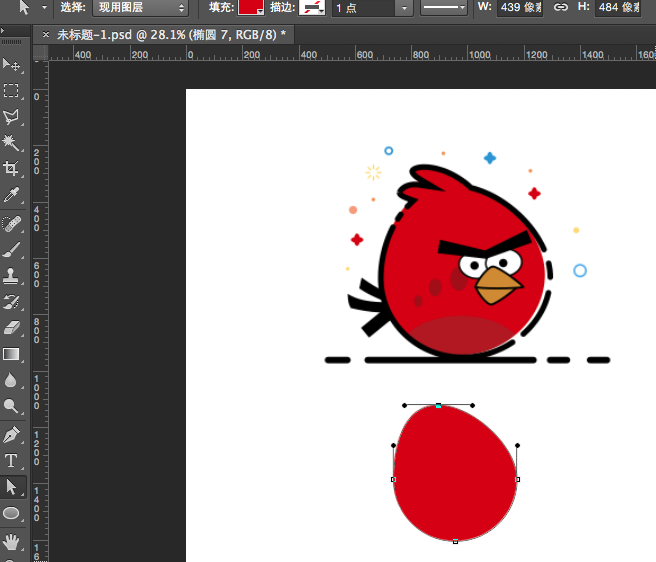Select the Type tool
Screen dimensions: 656x562
(11, 461)
